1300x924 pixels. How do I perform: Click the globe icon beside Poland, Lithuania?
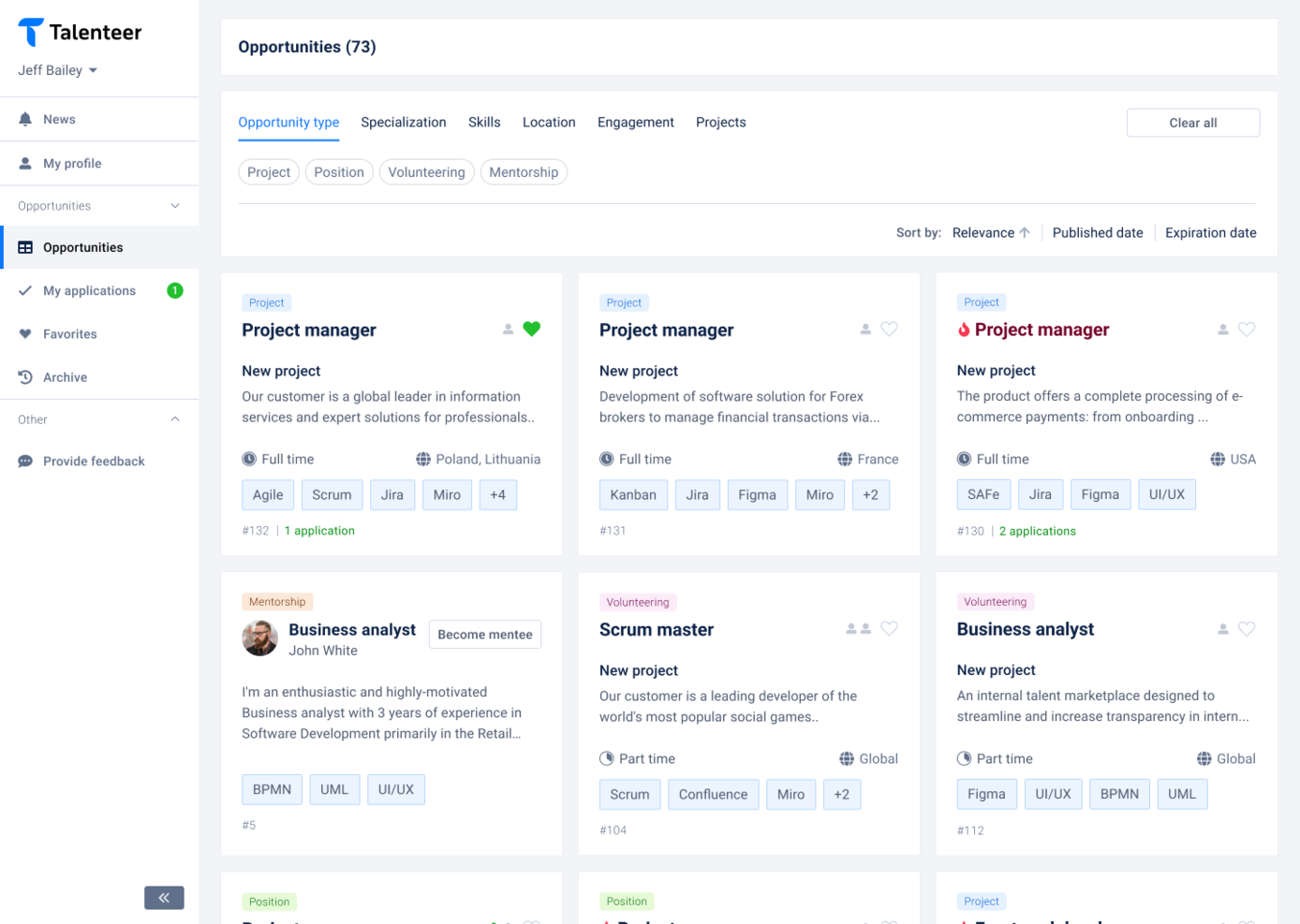[x=423, y=459]
